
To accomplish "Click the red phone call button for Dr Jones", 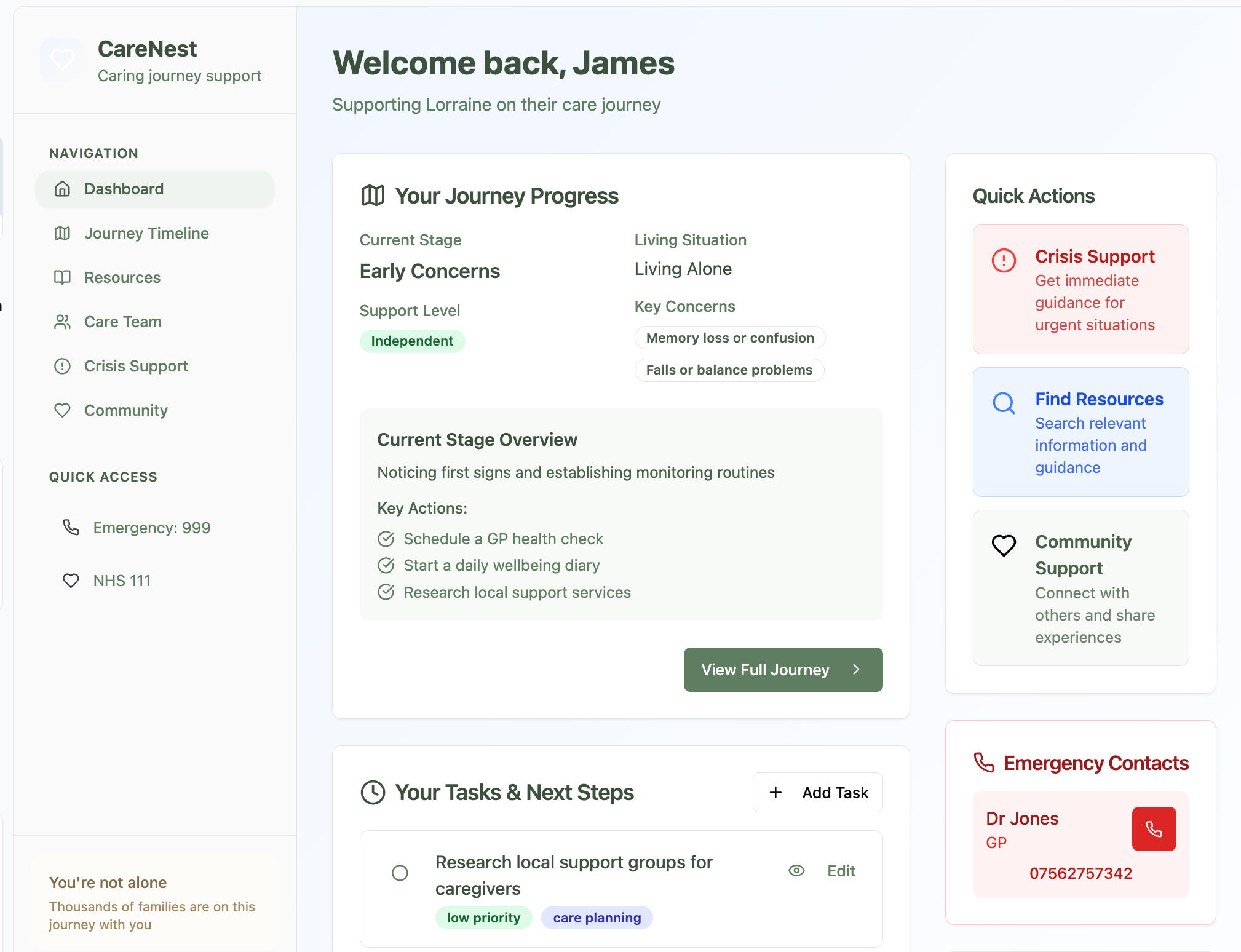I will pyautogui.click(x=1154, y=829).
